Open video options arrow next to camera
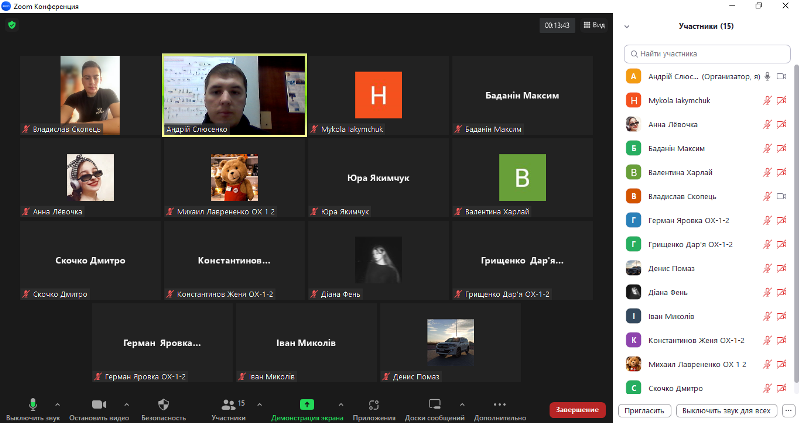800x423 pixels. pos(127,405)
